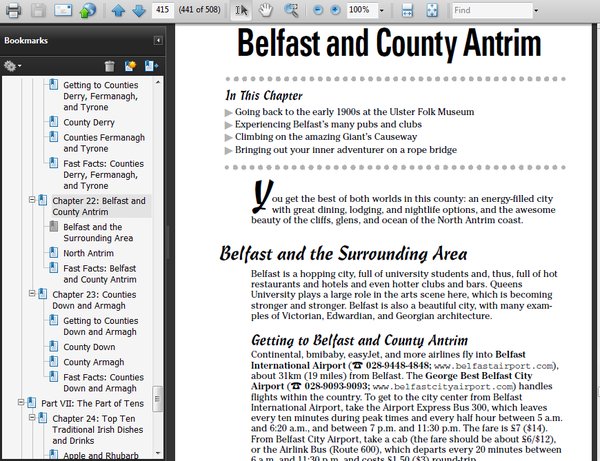Go to next page arrow

click(139, 10)
